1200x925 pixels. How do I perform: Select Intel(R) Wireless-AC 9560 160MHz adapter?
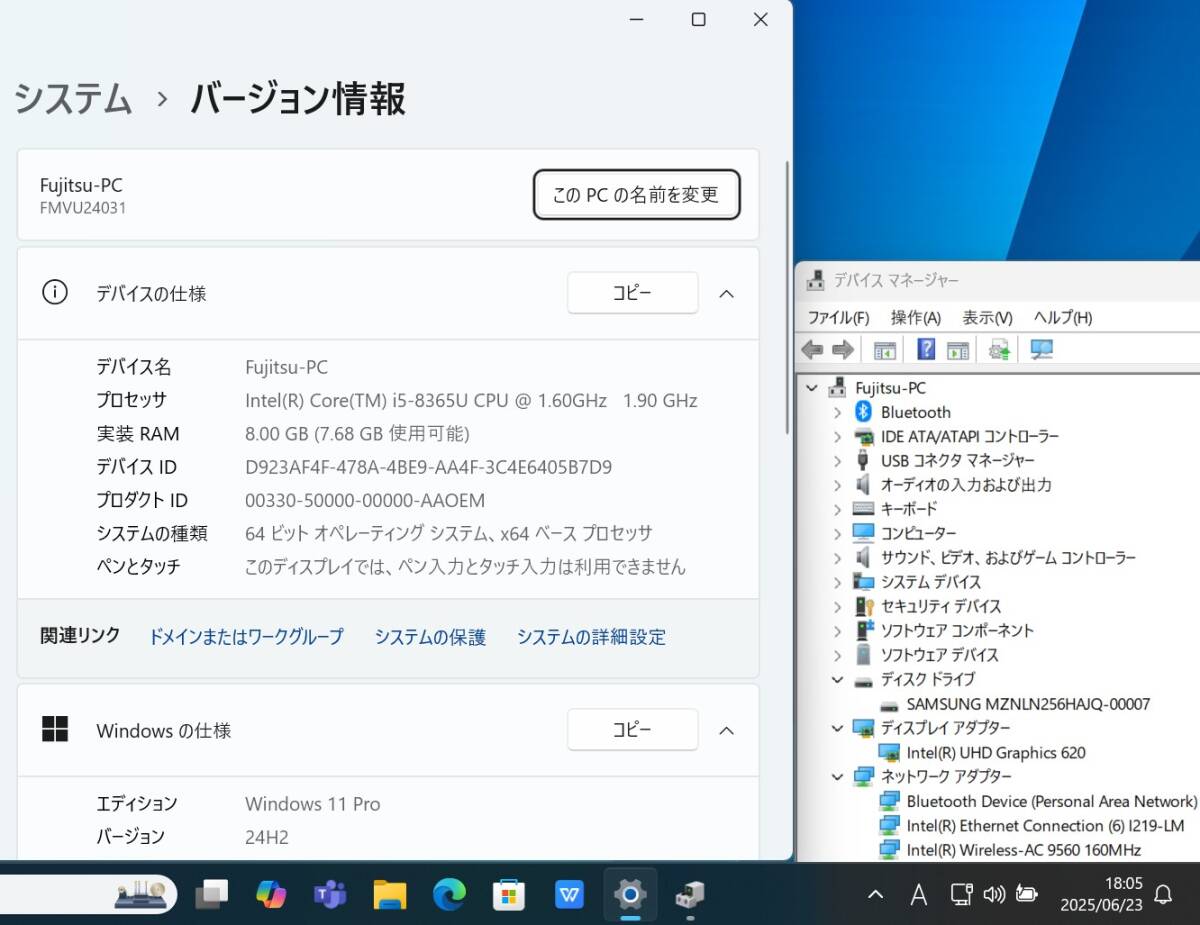click(x=1010, y=850)
